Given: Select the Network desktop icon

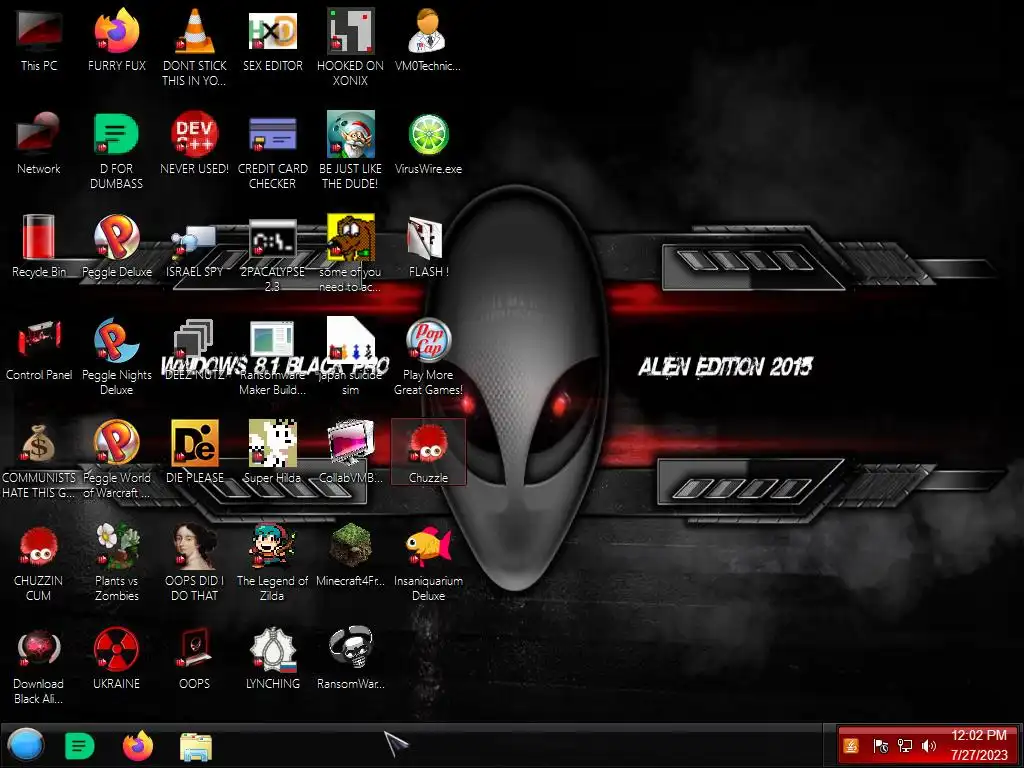Looking at the screenshot, I should tap(39, 142).
